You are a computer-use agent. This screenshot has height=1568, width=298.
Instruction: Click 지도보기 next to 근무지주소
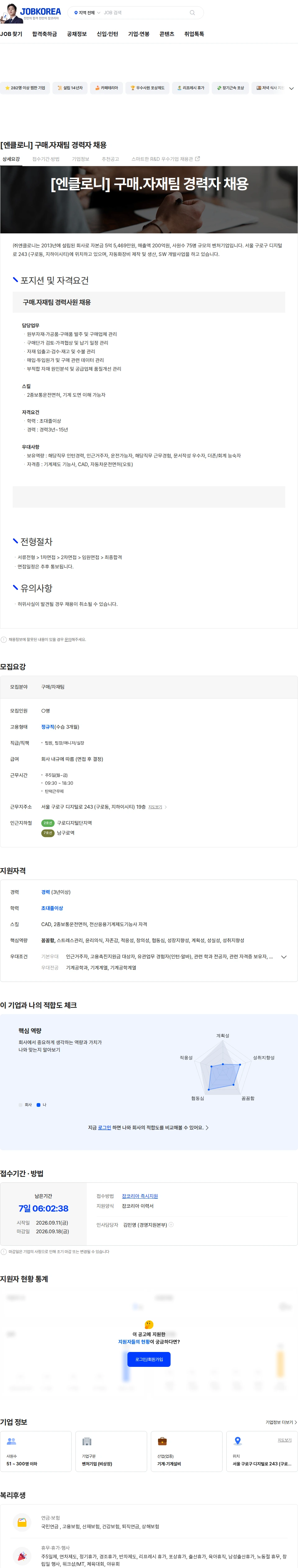pos(156,807)
